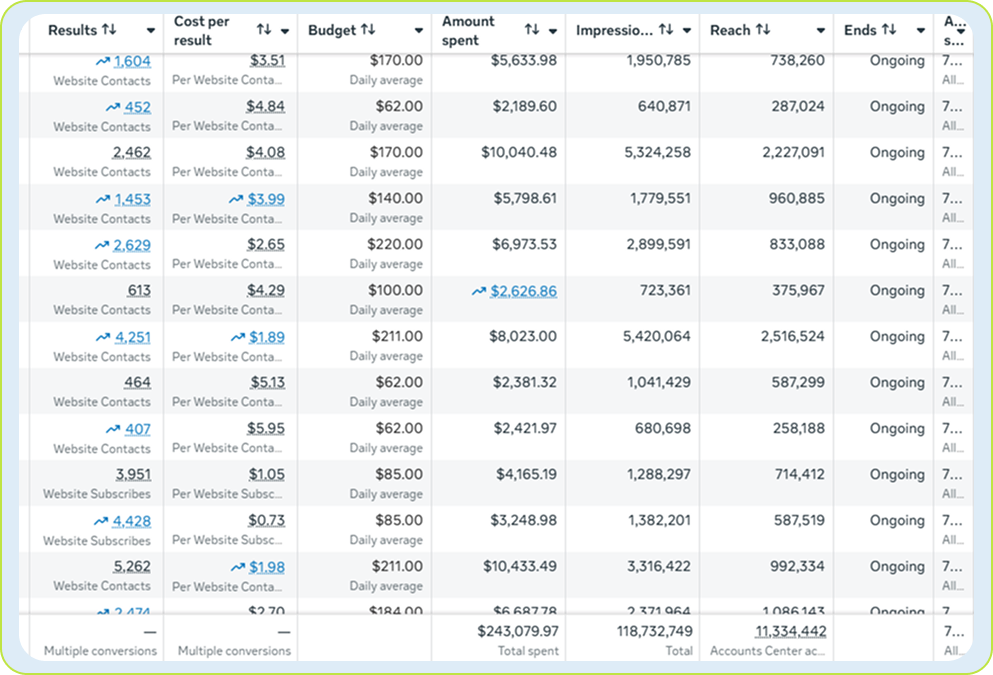Click sort arrows icon on Amount spent
This screenshot has height=675, width=993.
point(532,30)
